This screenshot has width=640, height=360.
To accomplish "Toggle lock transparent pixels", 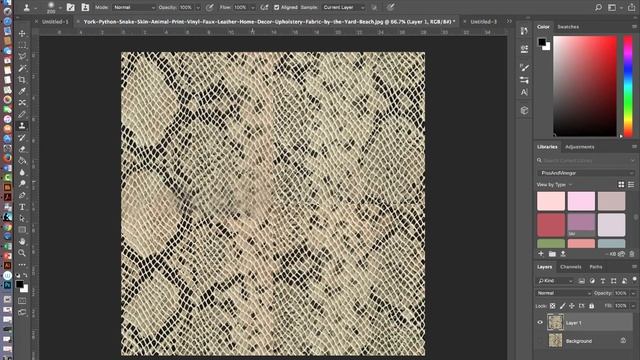I will (x=553, y=306).
